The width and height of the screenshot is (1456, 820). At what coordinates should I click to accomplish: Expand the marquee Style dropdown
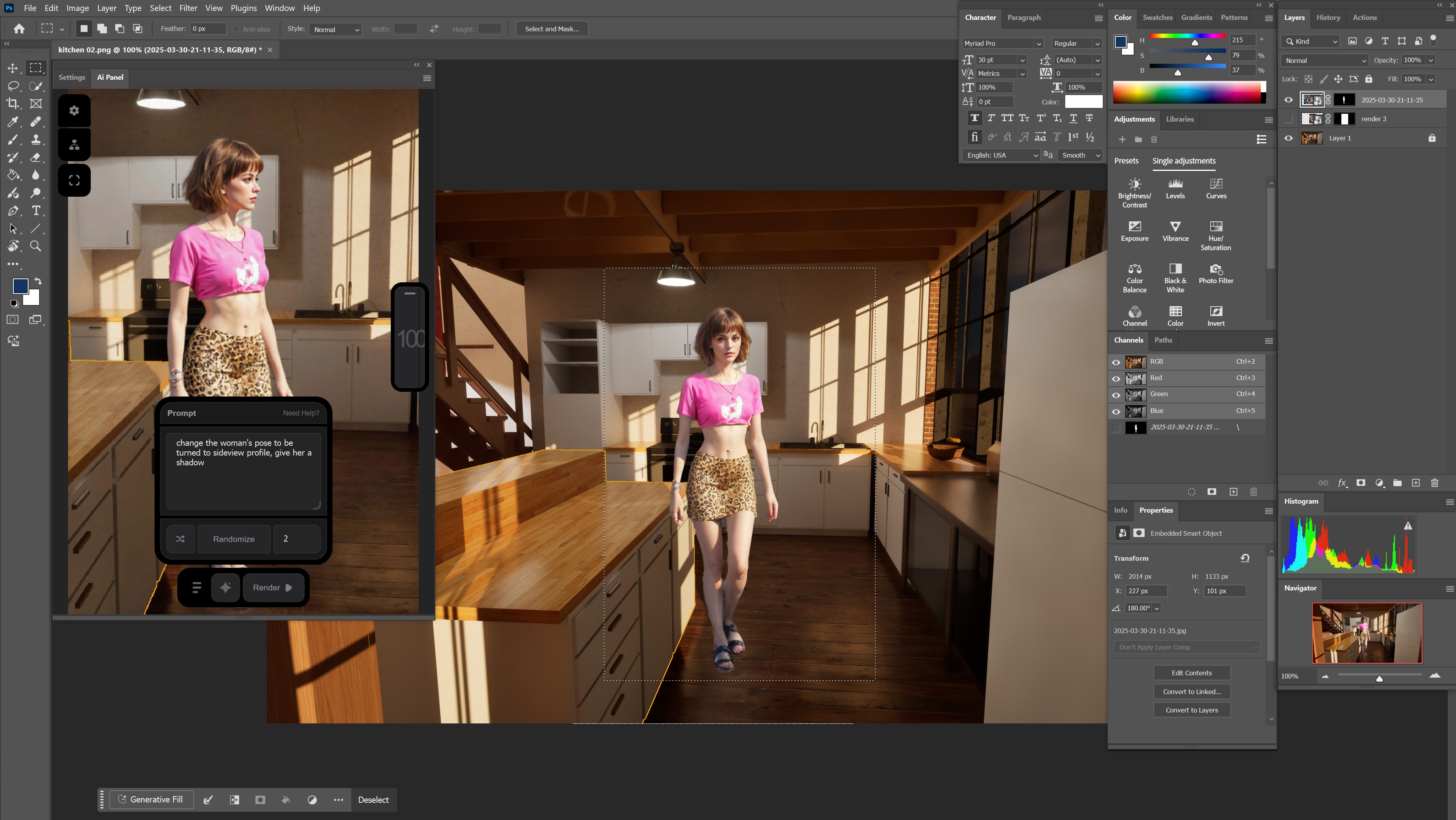coord(336,29)
